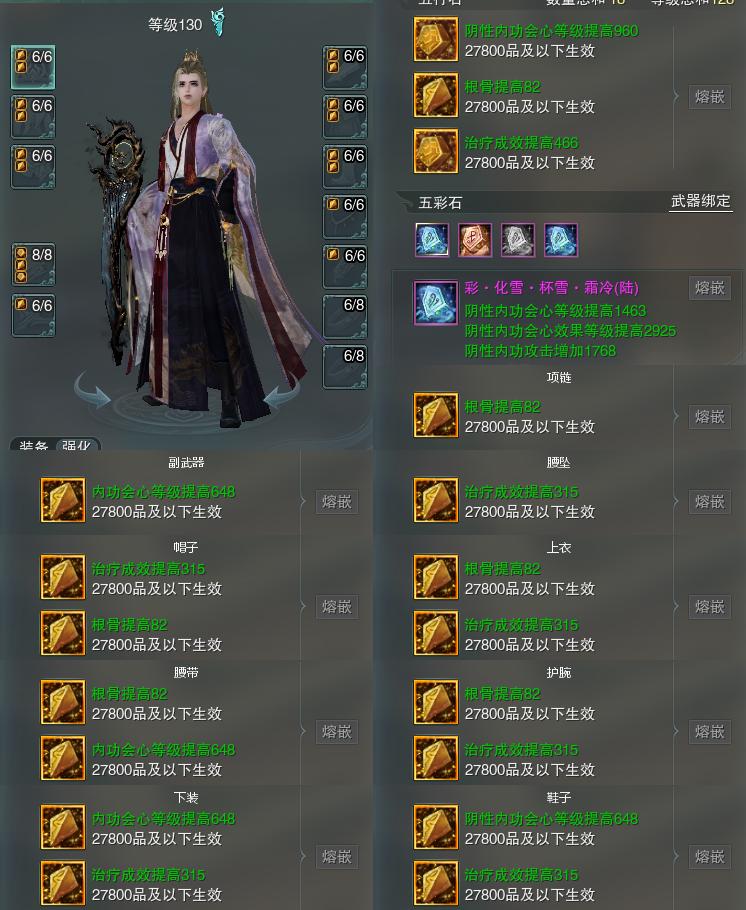746x910 pixels.
Task: Click the stone icon under 副武器
Action: pyautogui.click(x=63, y=500)
